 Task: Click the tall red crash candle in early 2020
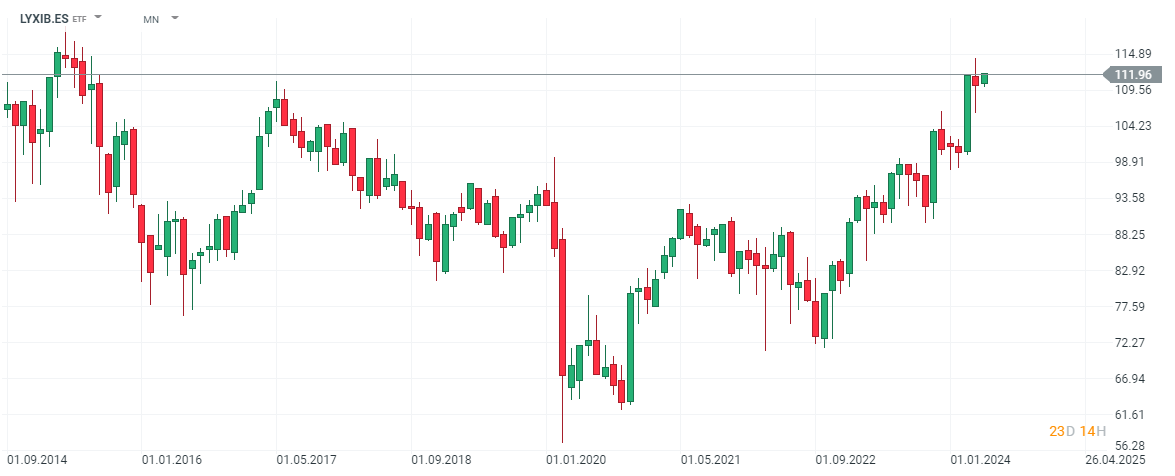pos(563,307)
